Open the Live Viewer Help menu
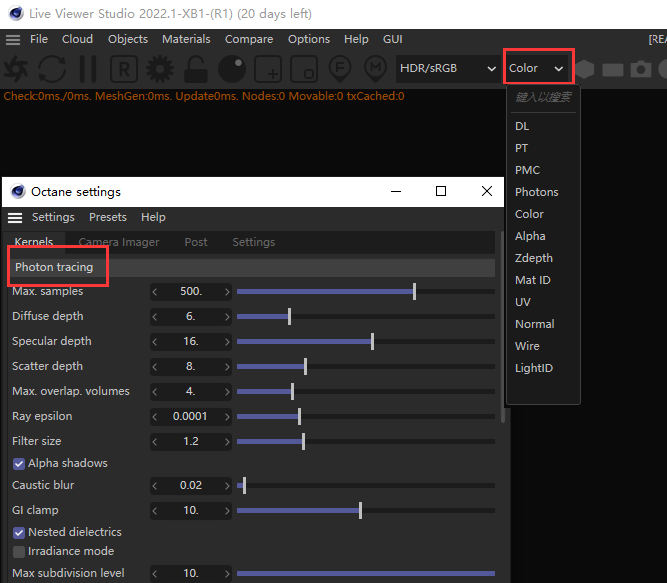This screenshot has width=667, height=583. [x=356, y=39]
